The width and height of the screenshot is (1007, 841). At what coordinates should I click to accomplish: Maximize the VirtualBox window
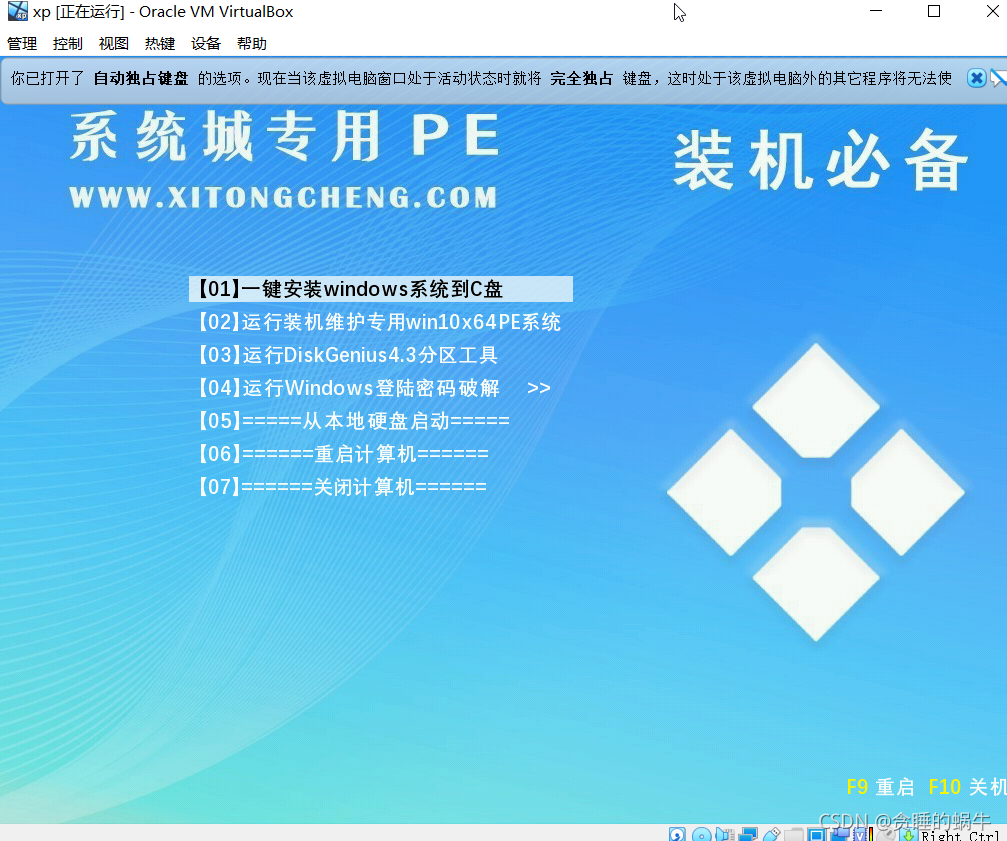(934, 11)
